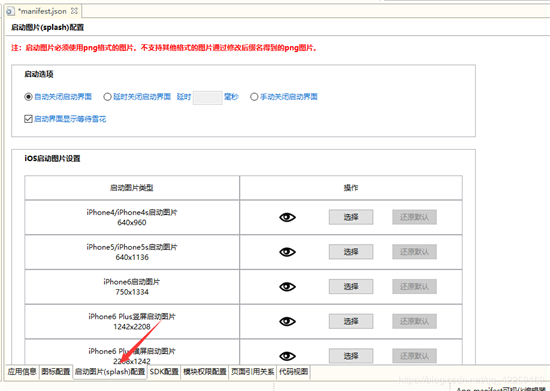Choose image for iPhone4/iPhone4s 640x960 row

point(351,217)
